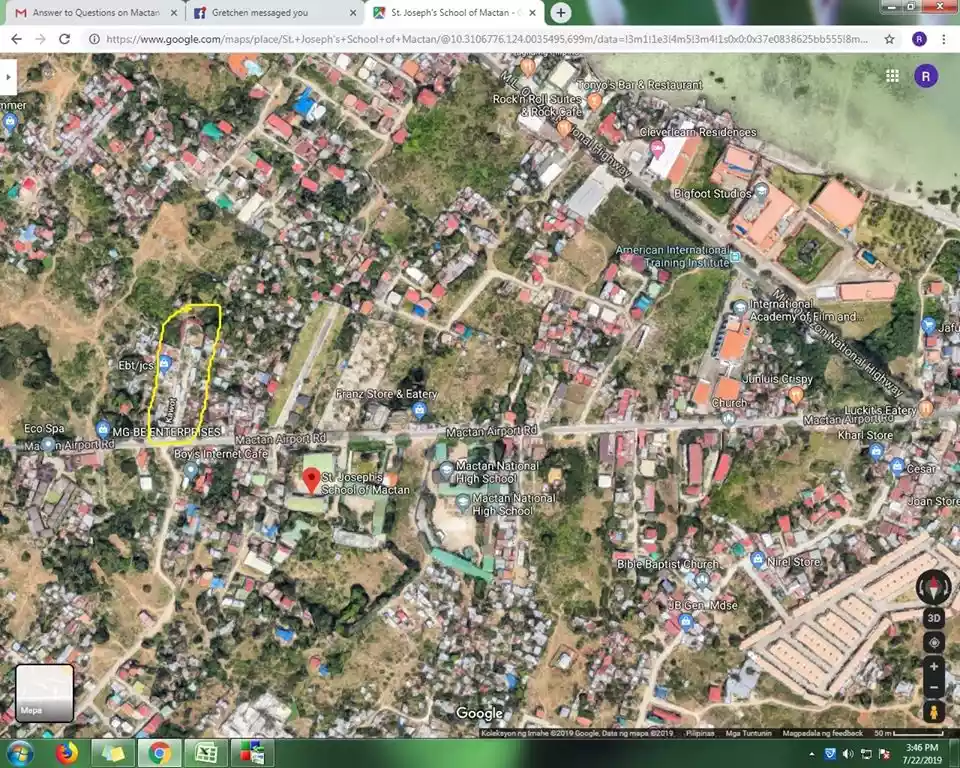
Task: Launch Firefox from taskbar
Action: click(x=67, y=753)
